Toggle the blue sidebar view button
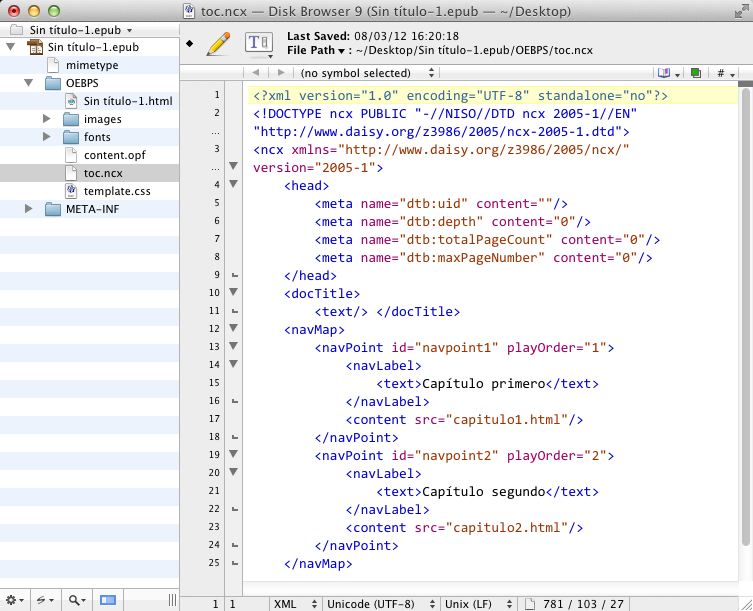This screenshot has height=611, width=753. [x=108, y=600]
